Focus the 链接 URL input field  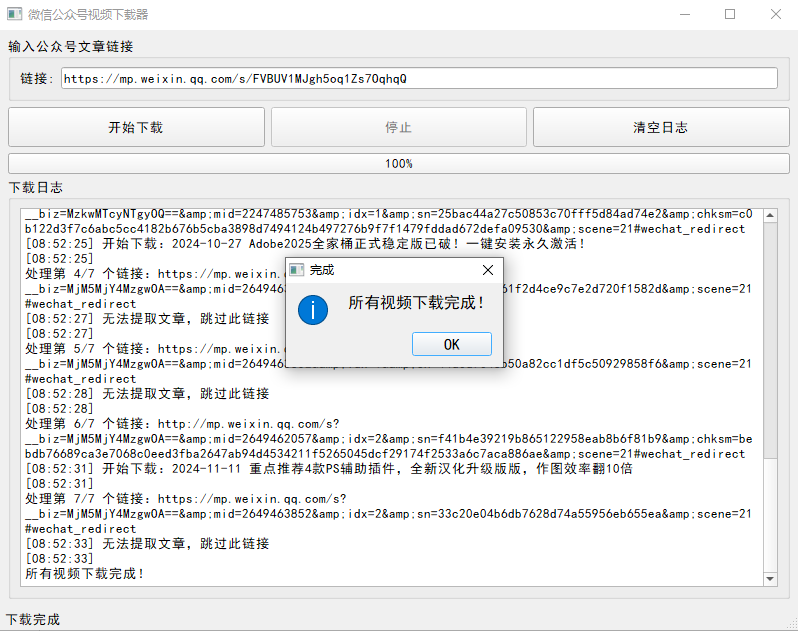click(x=418, y=79)
